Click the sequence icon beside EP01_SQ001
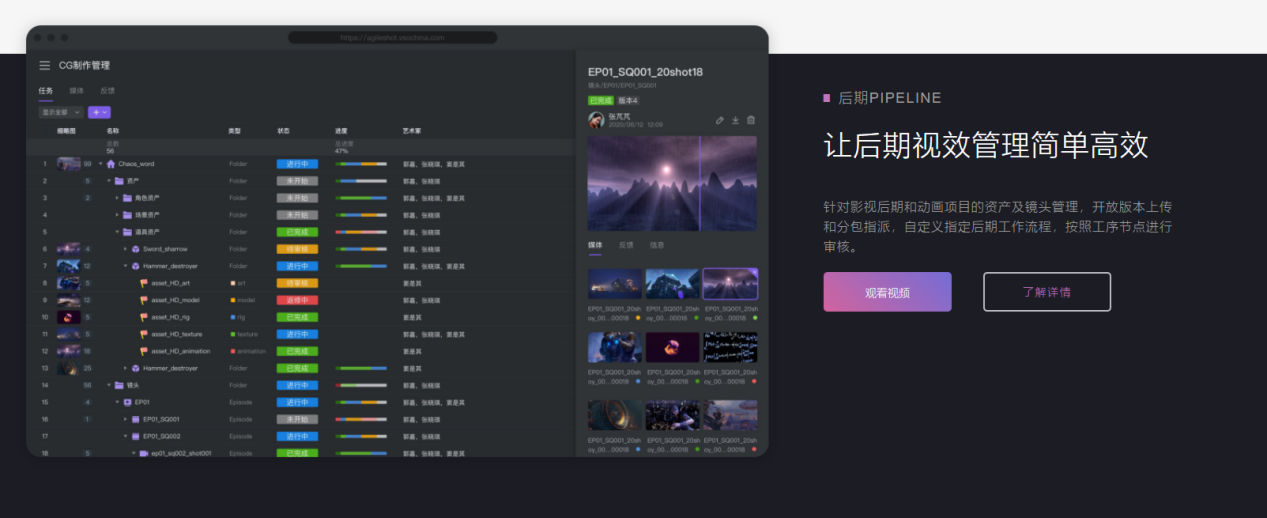The height and width of the screenshot is (518, 1267). click(x=136, y=419)
